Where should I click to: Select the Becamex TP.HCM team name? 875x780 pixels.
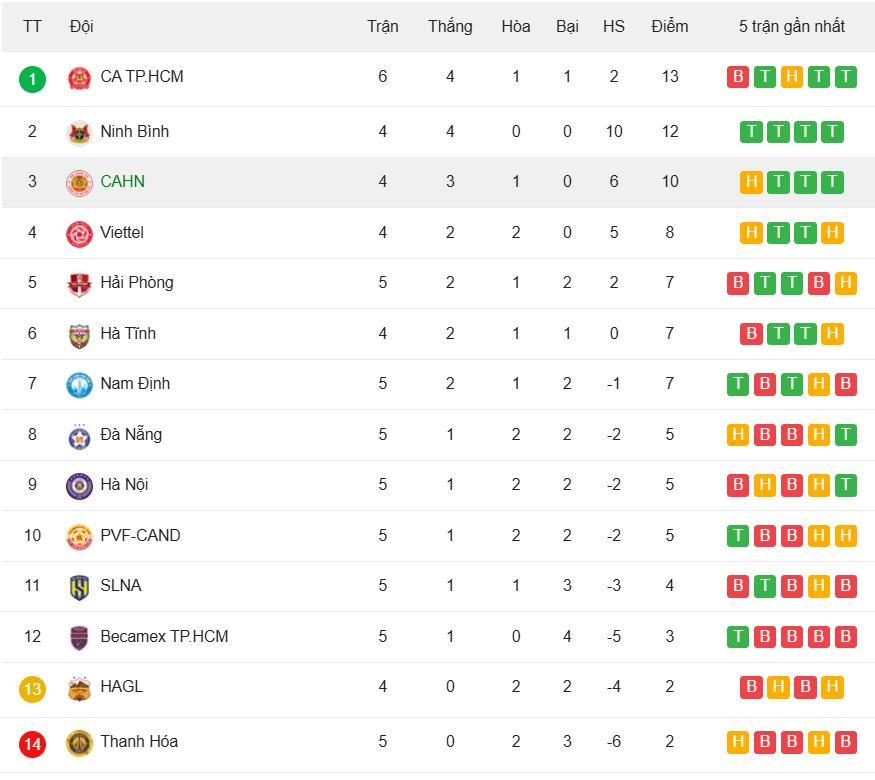pyautogui.click(x=164, y=636)
